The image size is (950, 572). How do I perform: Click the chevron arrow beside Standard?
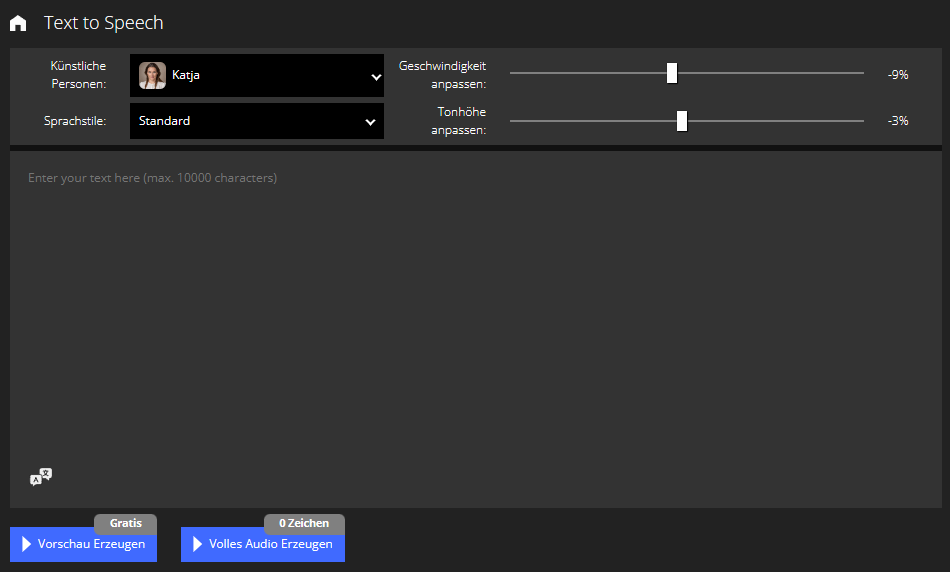(x=370, y=122)
